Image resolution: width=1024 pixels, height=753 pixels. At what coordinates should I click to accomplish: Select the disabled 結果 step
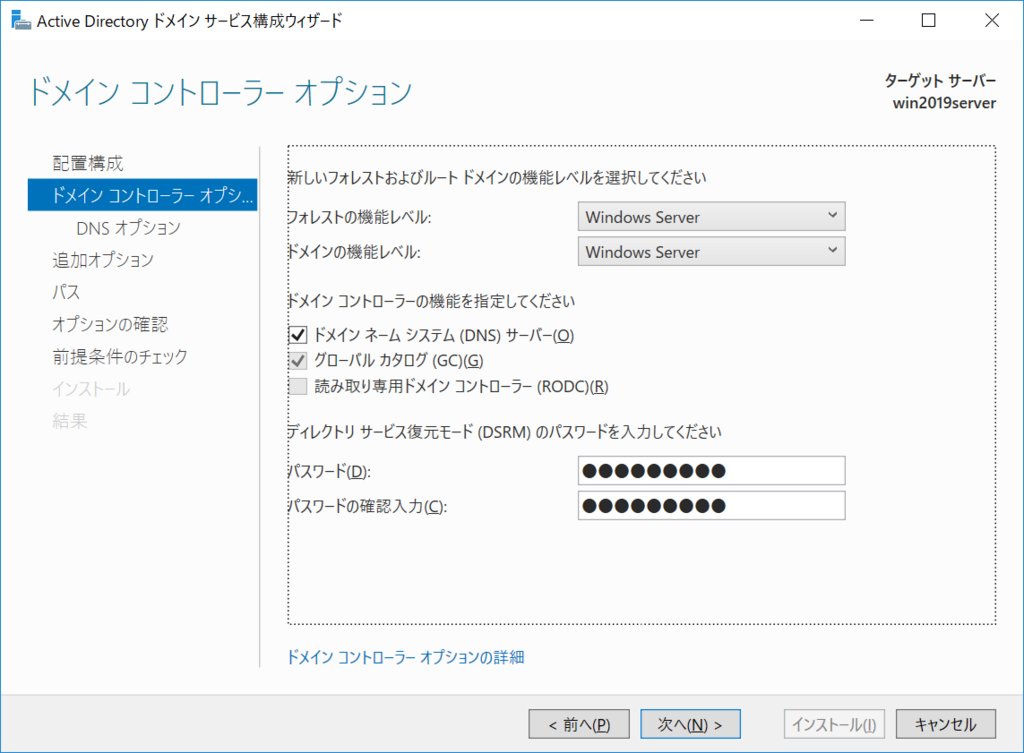70,421
